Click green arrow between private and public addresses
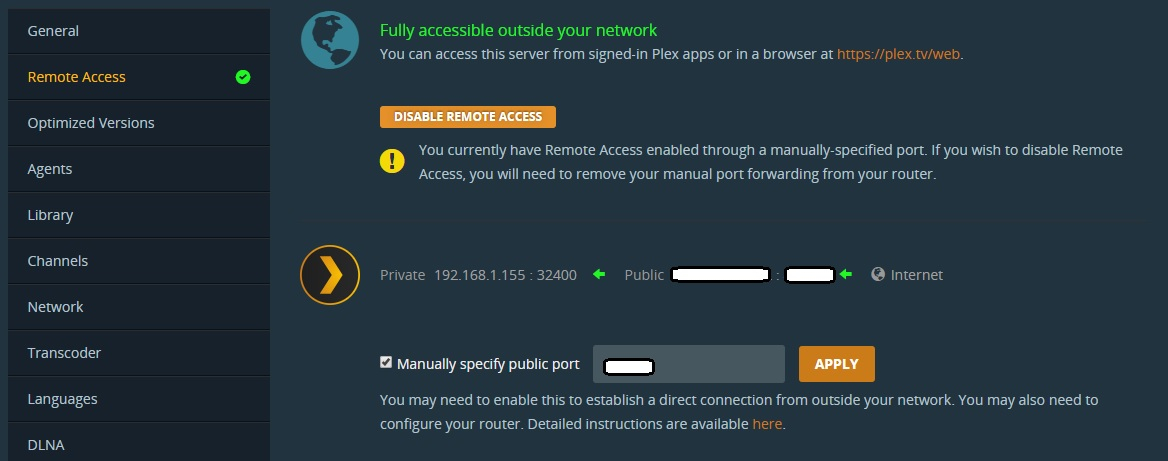 click(x=599, y=275)
